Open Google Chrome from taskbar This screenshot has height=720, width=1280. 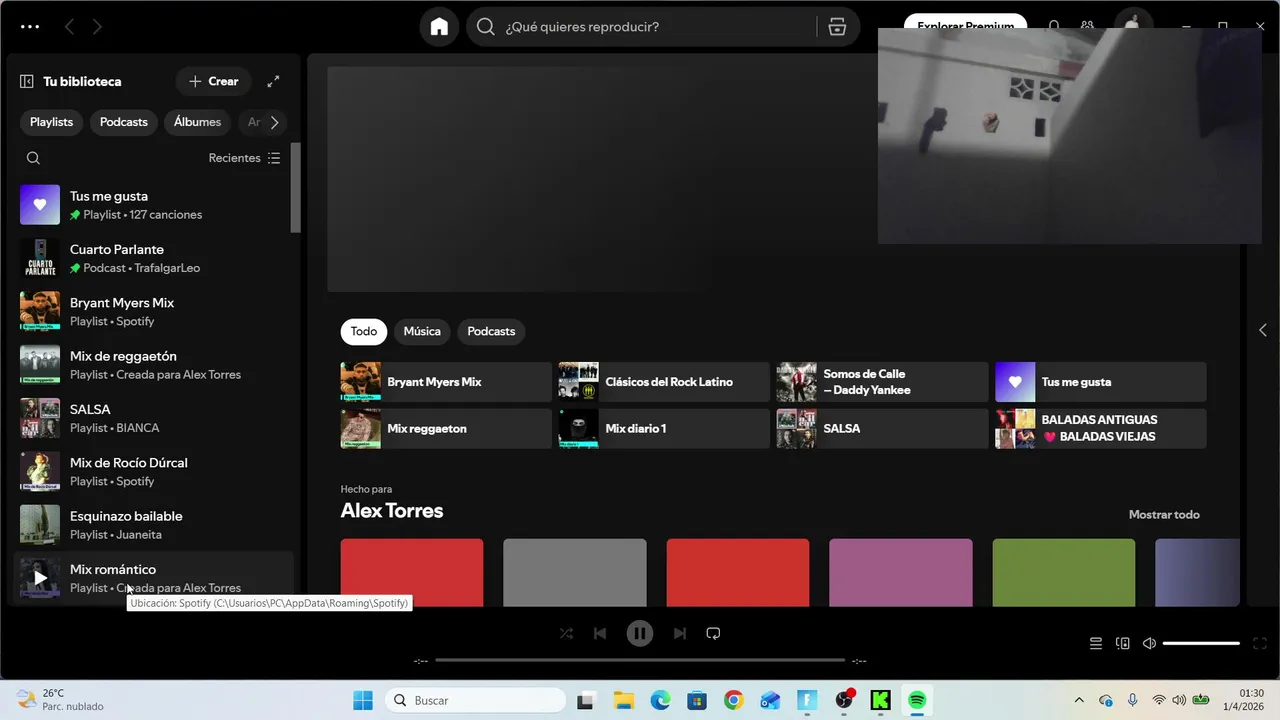[x=734, y=700]
